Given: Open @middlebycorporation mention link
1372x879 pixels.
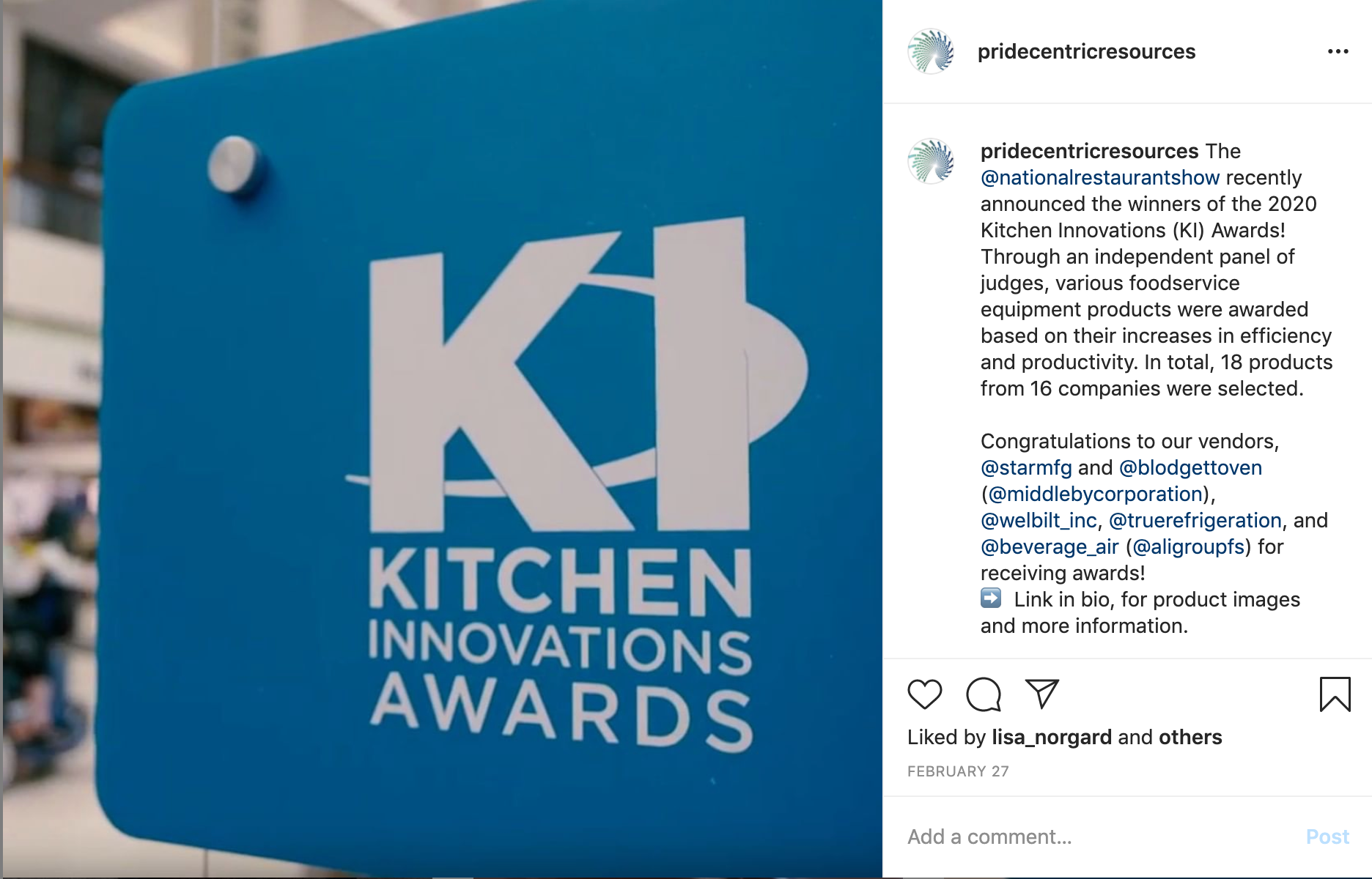Looking at the screenshot, I should [x=1096, y=494].
